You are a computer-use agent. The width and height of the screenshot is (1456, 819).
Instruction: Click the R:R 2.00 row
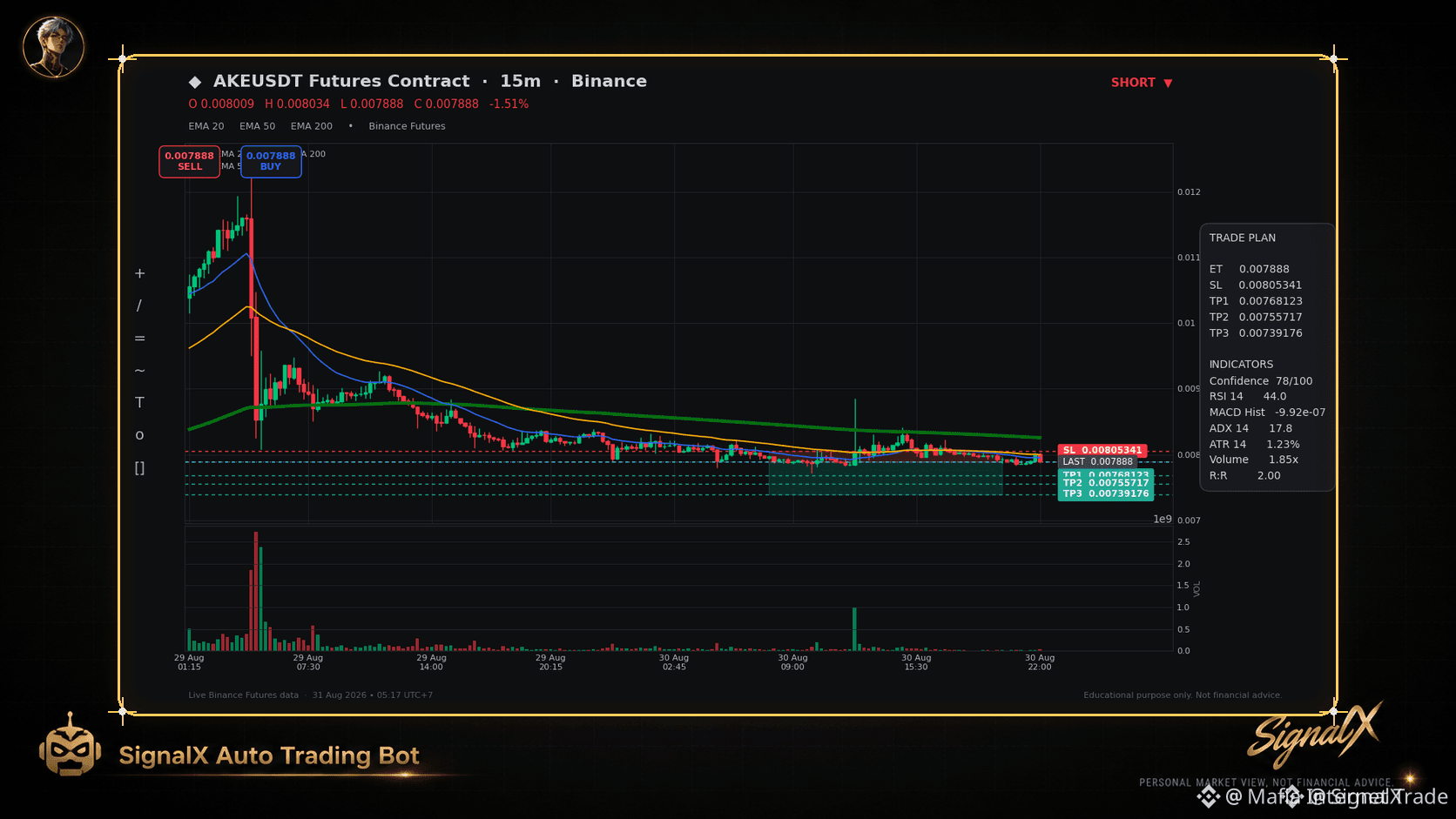point(1244,475)
